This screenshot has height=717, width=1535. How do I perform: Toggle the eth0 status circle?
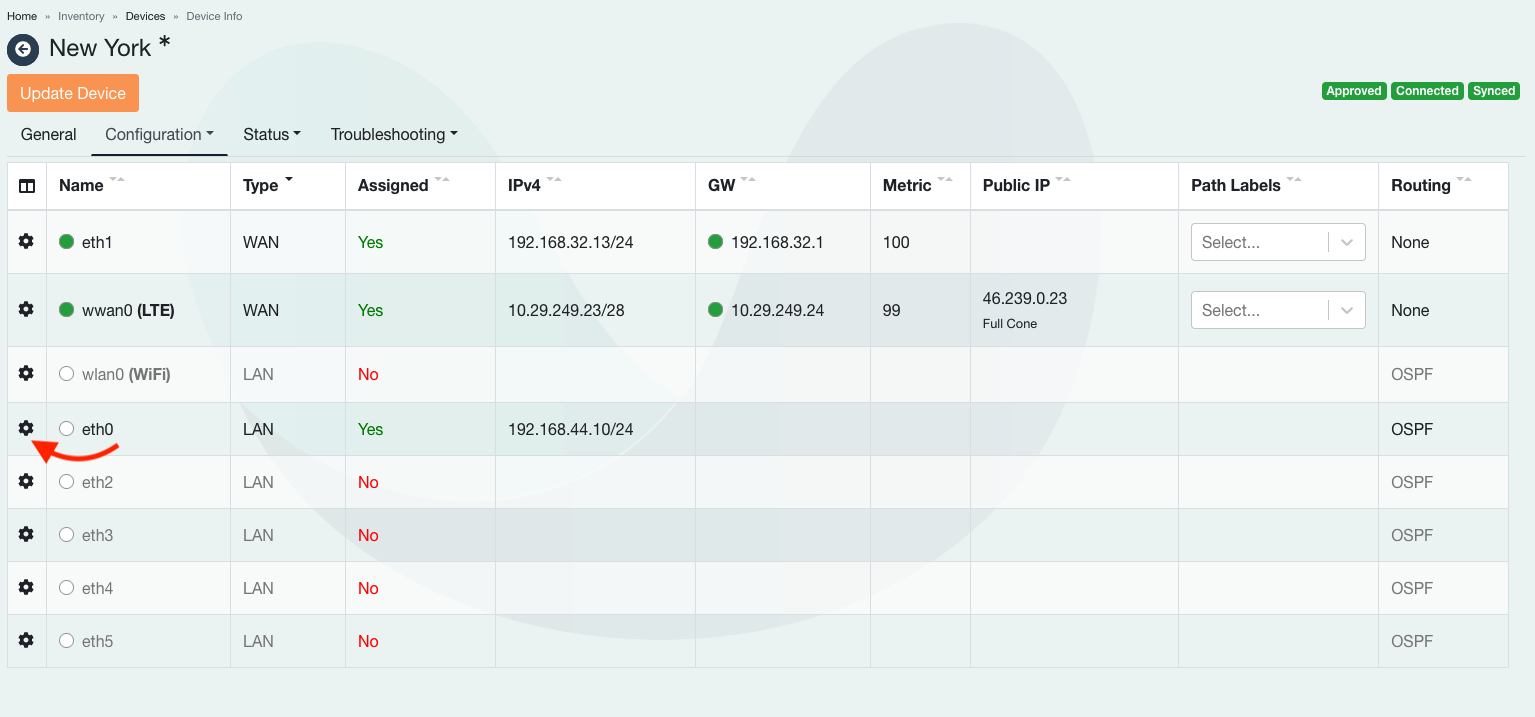[67, 429]
